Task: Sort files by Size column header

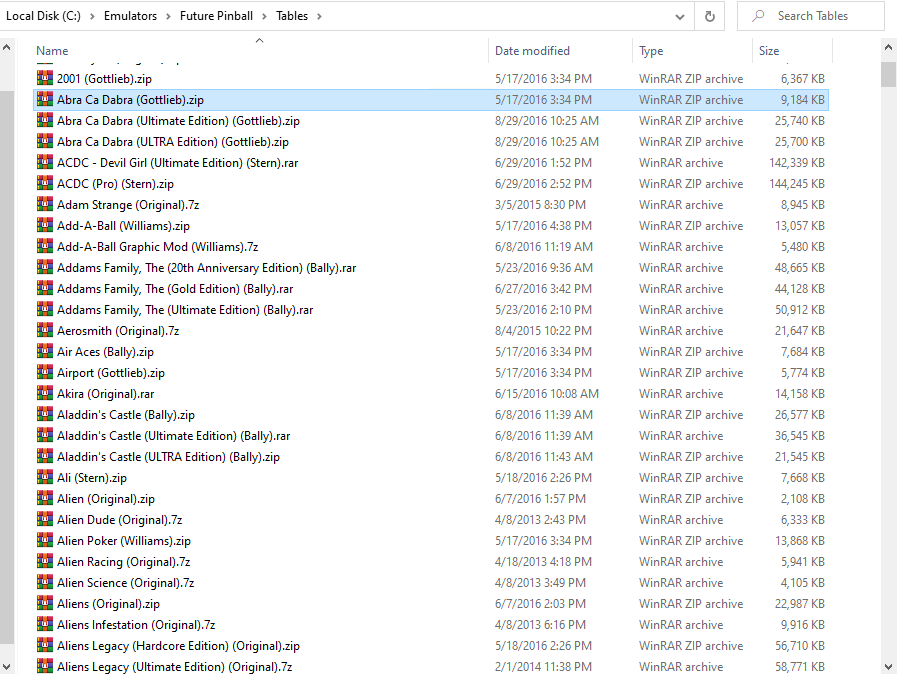Action: (x=792, y=50)
